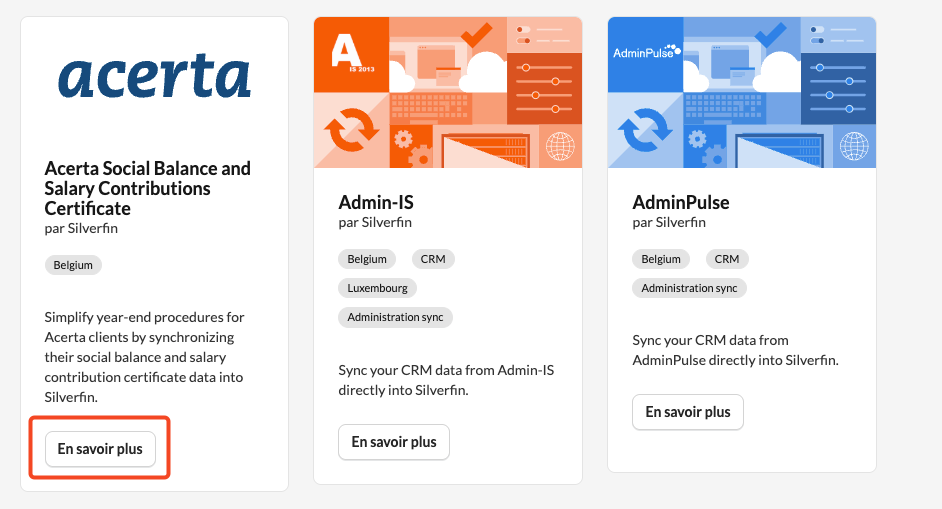
Task: Click the Acerta card description text
Action: (144, 357)
